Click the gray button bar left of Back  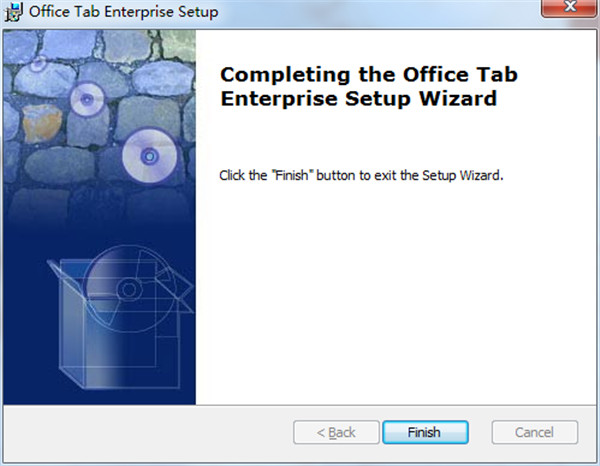click(x=150, y=432)
